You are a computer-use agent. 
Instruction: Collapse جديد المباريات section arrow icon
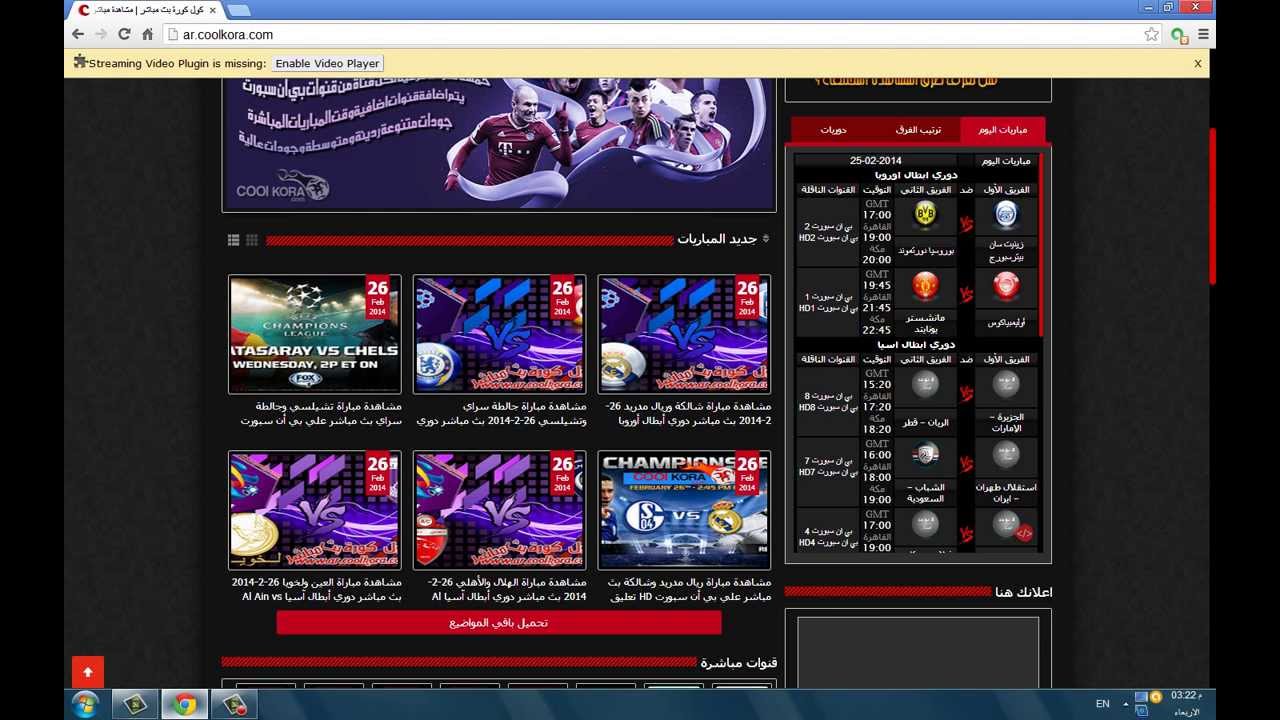(766, 239)
